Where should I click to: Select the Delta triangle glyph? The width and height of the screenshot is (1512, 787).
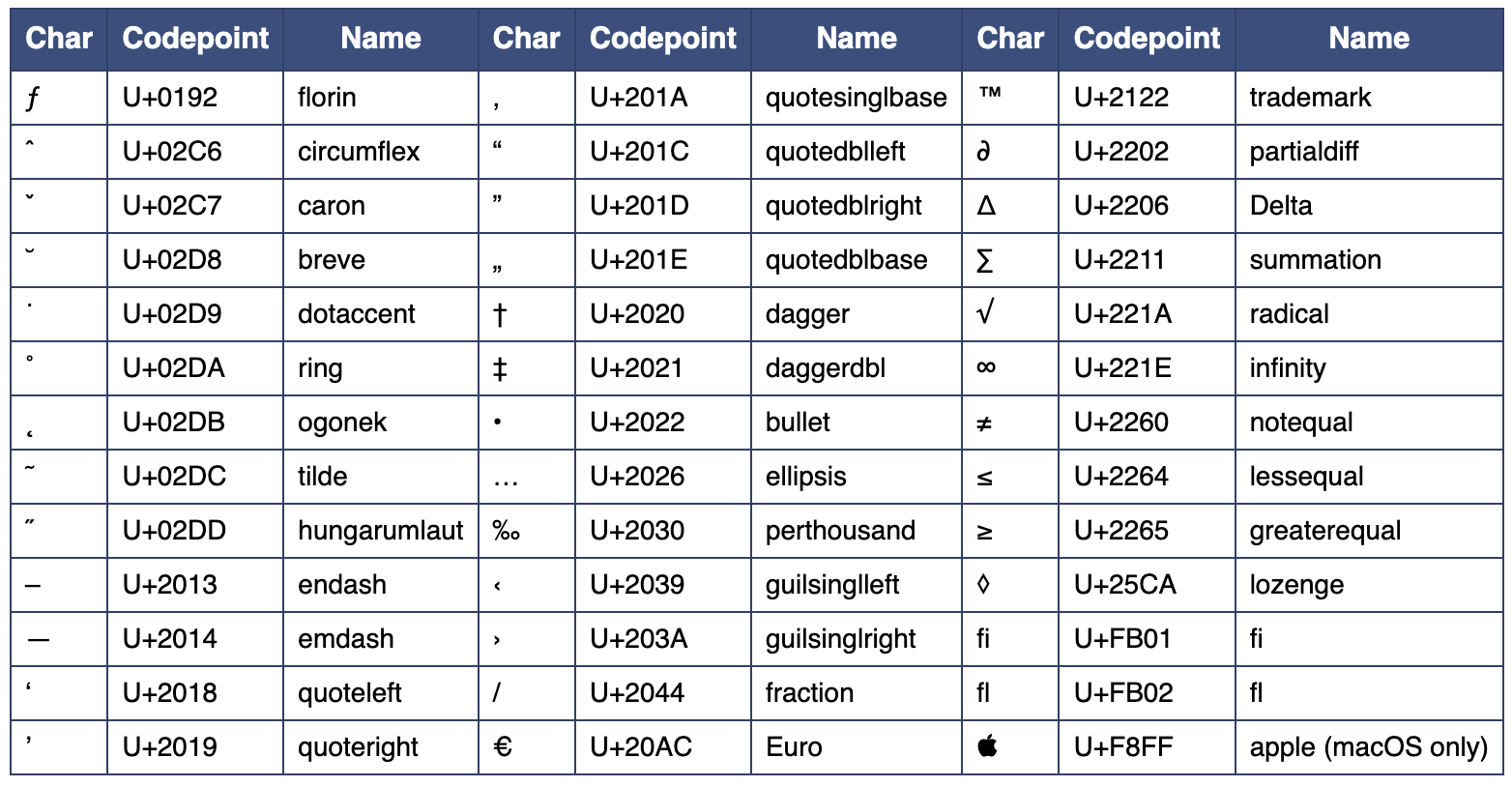(986, 205)
